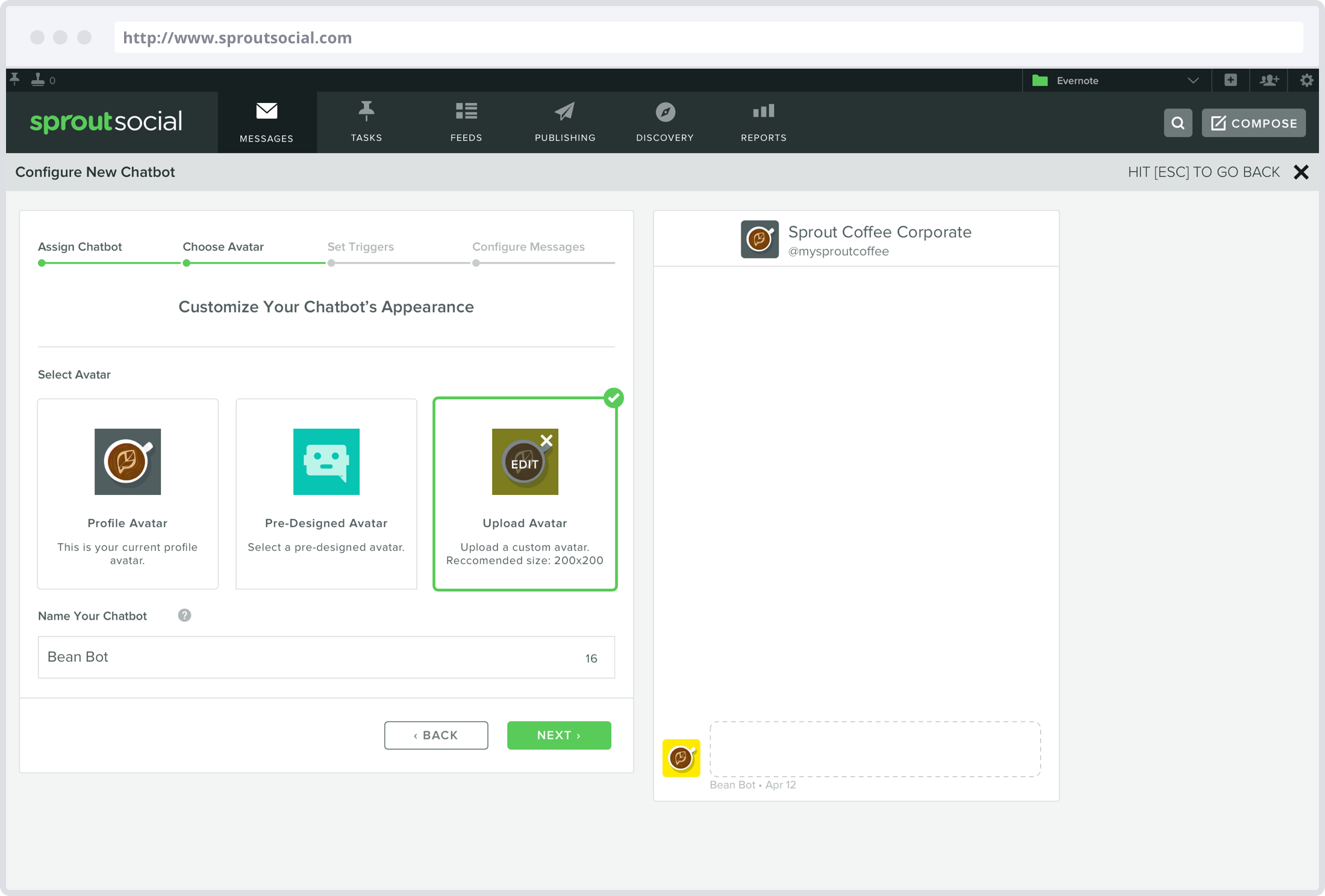Click the Next button

pos(559,735)
